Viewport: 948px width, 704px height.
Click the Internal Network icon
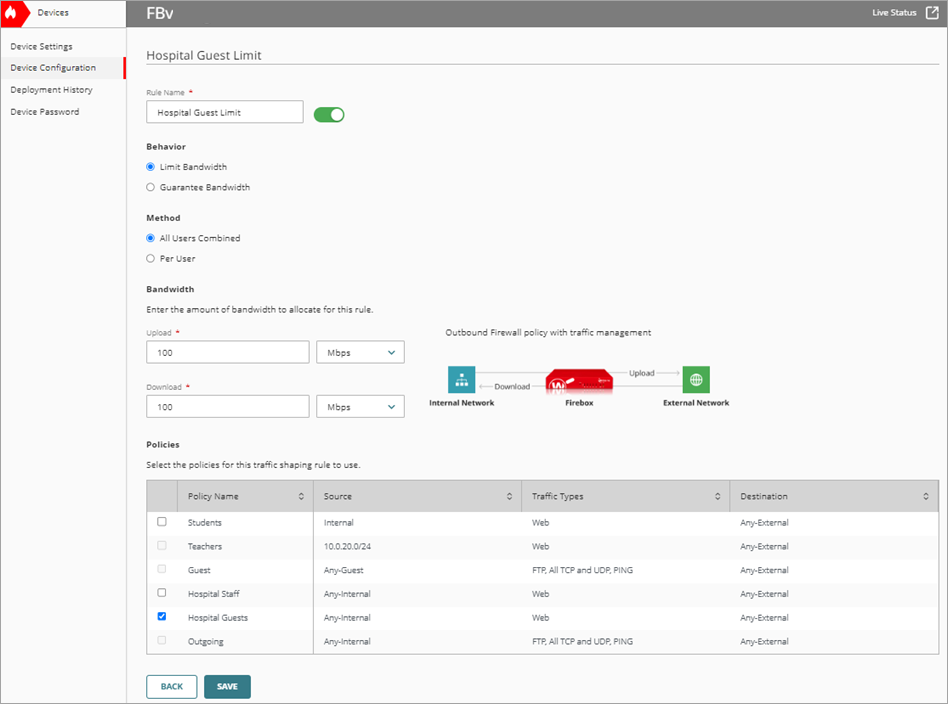pos(462,380)
